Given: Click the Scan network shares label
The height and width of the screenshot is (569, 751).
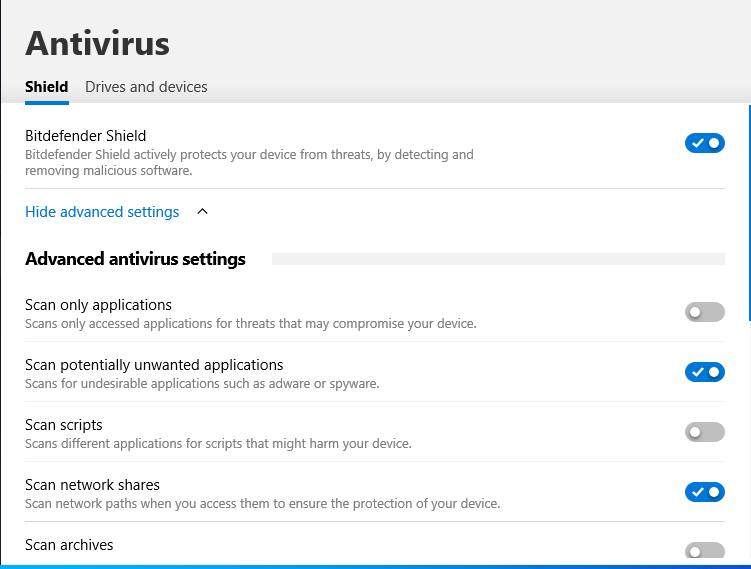Looking at the screenshot, I should click(x=92, y=485).
